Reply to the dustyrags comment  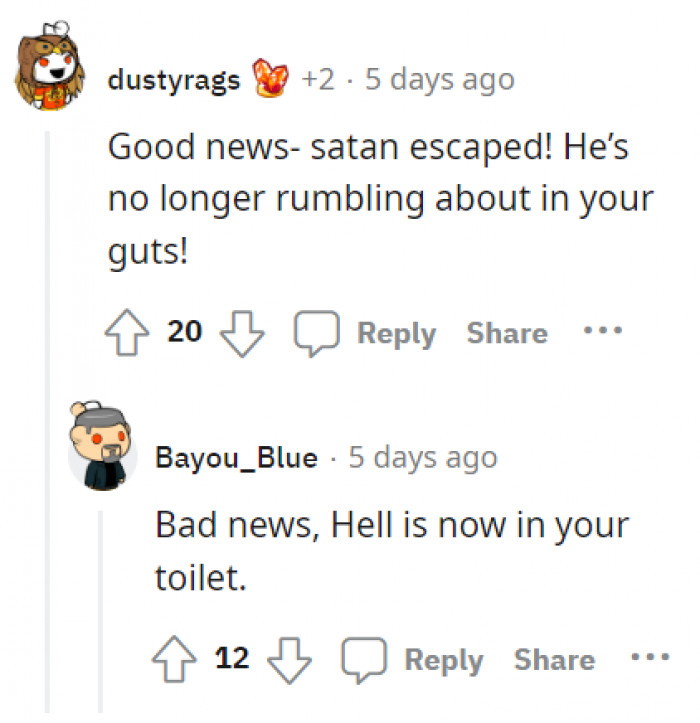396,333
